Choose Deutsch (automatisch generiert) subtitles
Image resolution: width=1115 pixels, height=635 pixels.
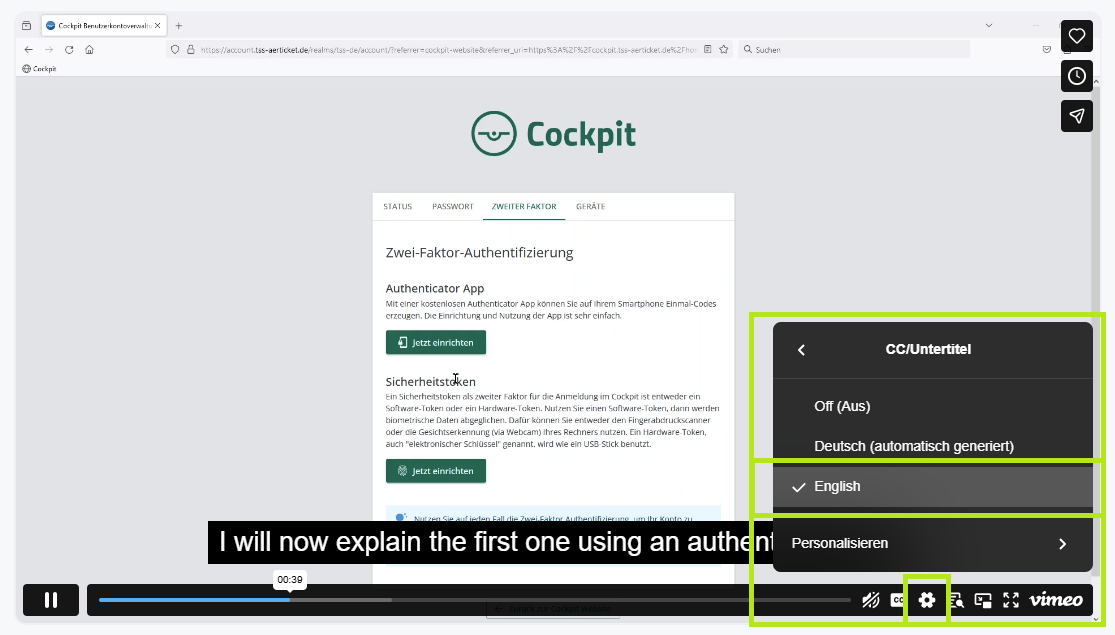coord(913,446)
